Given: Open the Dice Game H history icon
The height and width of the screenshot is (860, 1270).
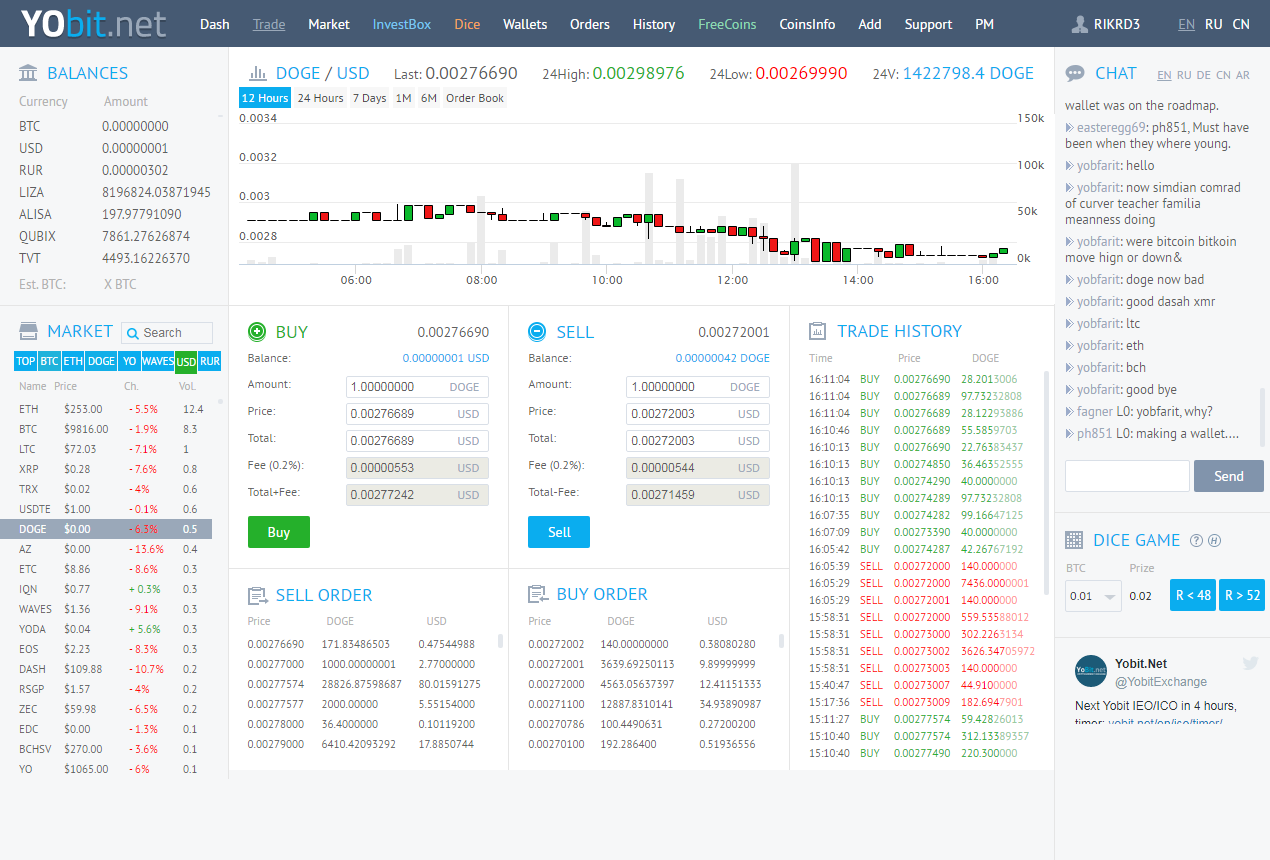Looking at the screenshot, I should pyautogui.click(x=1214, y=540).
